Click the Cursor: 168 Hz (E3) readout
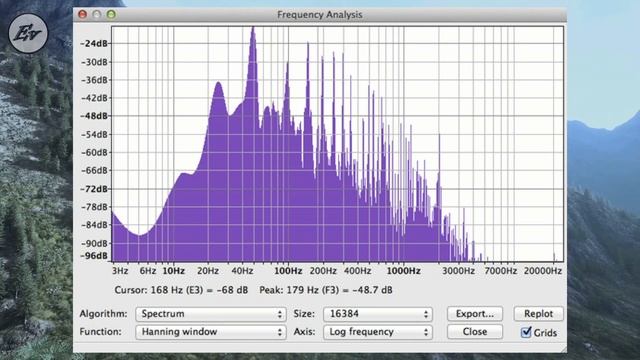 pyautogui.click(x=181, y=290)
